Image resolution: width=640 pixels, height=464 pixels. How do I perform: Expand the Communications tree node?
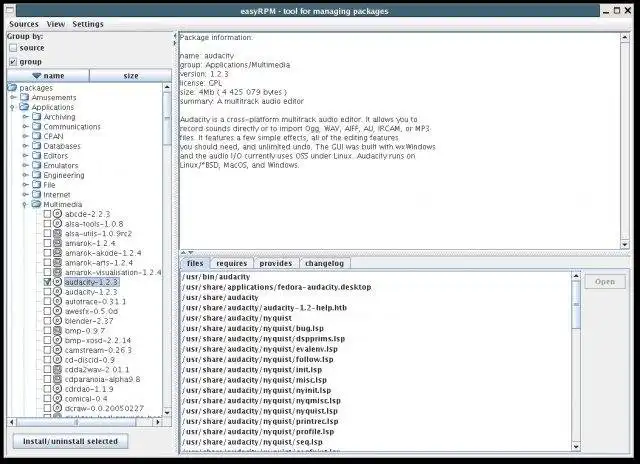(x=25, y=127)
